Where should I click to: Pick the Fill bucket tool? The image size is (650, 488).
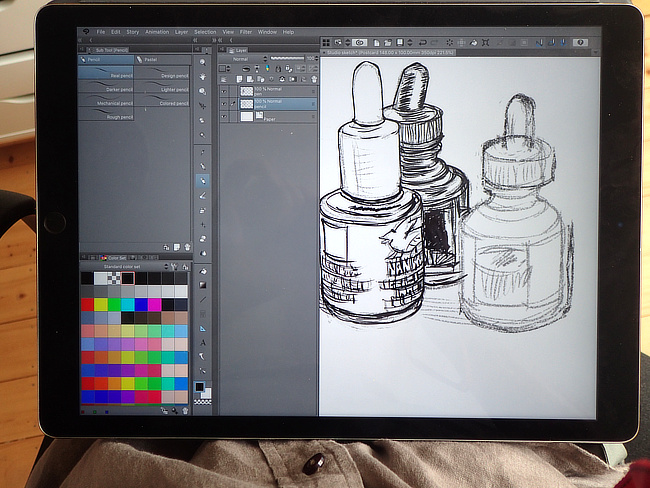coord(203,270)
